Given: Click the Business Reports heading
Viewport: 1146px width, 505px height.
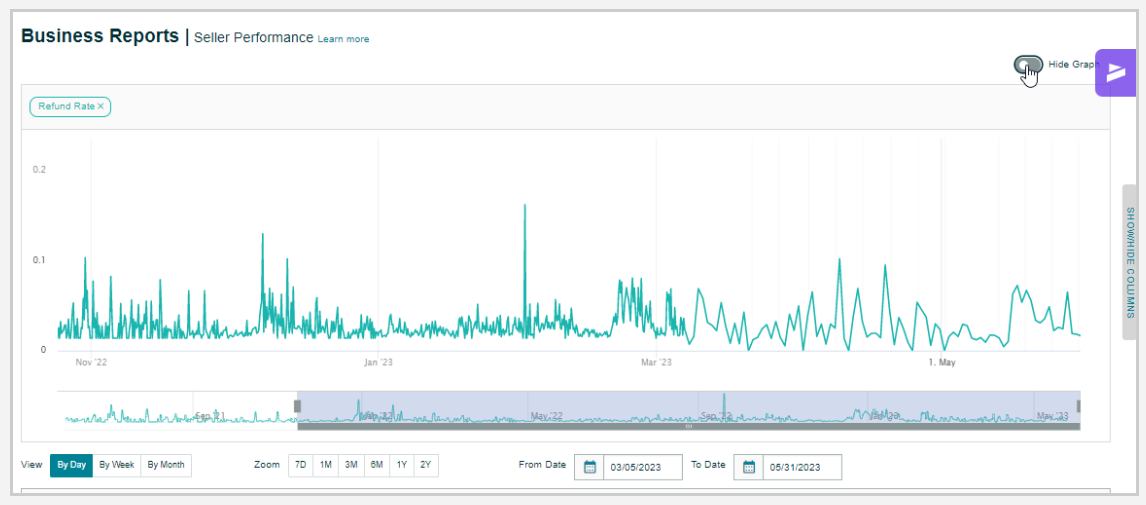Looking at the screenshot, I should (x=100, y=36).
